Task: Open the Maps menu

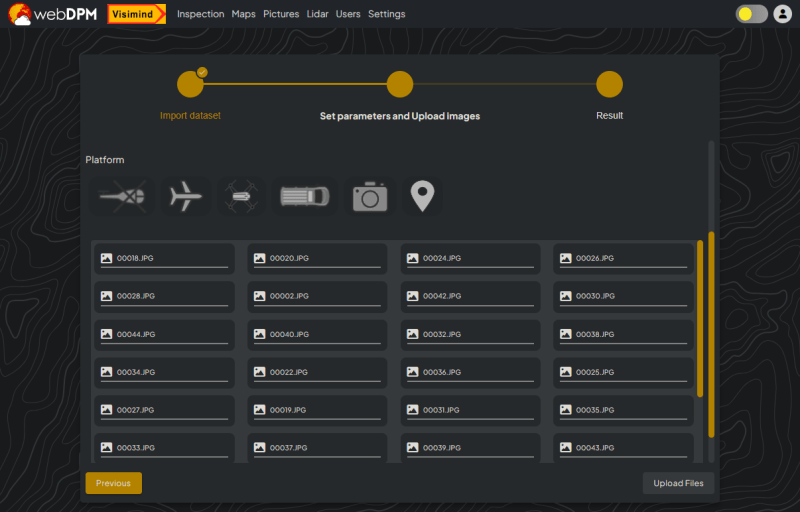Action: 243,14
